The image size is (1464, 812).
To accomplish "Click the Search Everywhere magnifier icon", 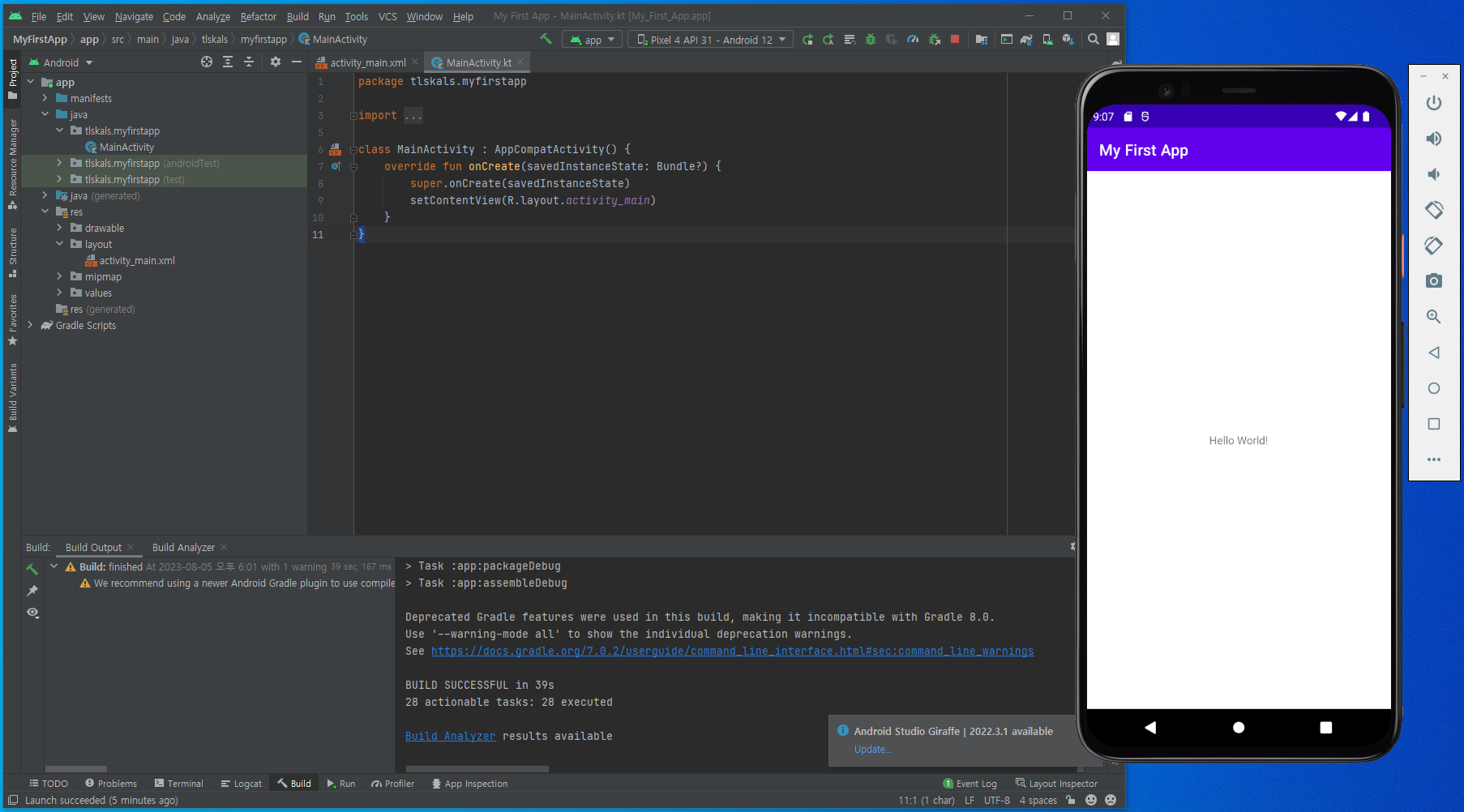I will 1094,39.
